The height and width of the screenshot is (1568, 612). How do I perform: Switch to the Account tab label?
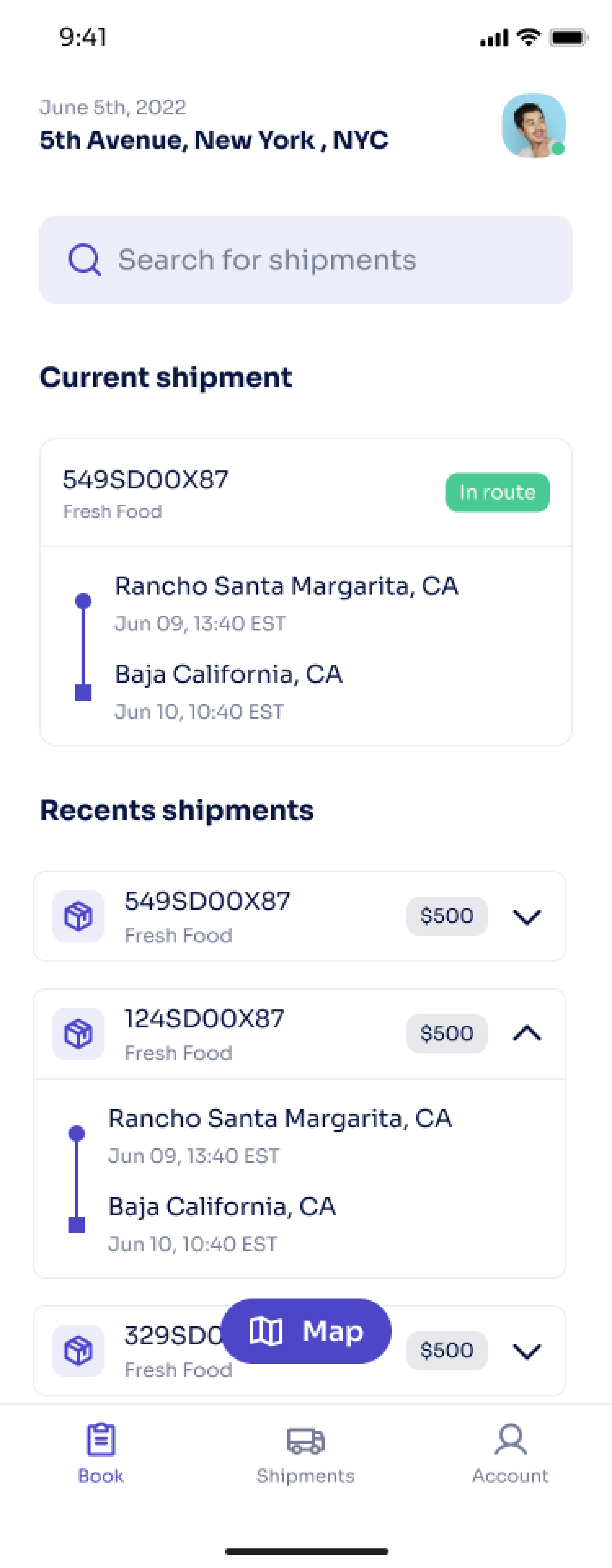510,1476
